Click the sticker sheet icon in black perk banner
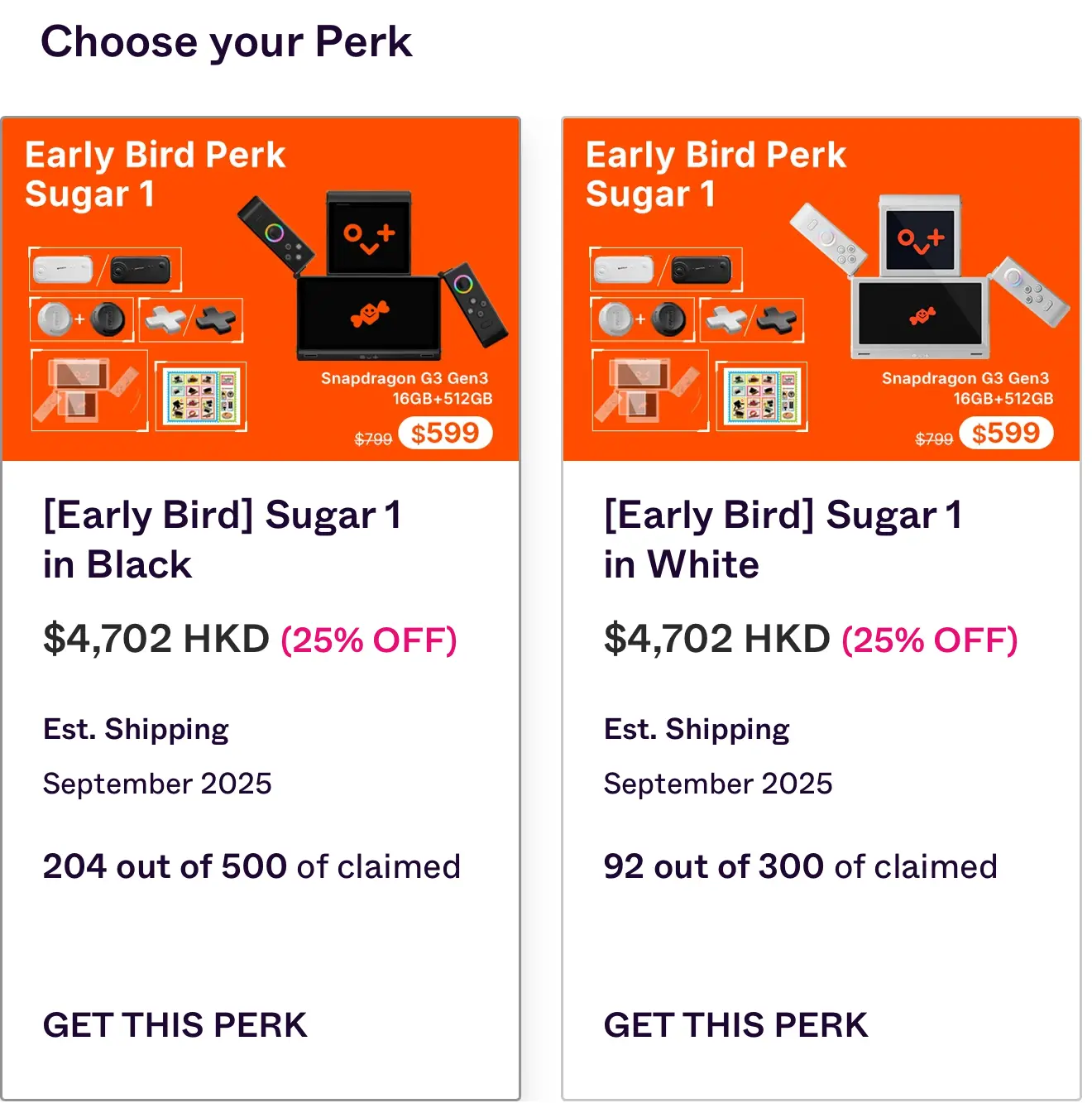Screen dimensions: 1092x1103 [x=201, y=396]
